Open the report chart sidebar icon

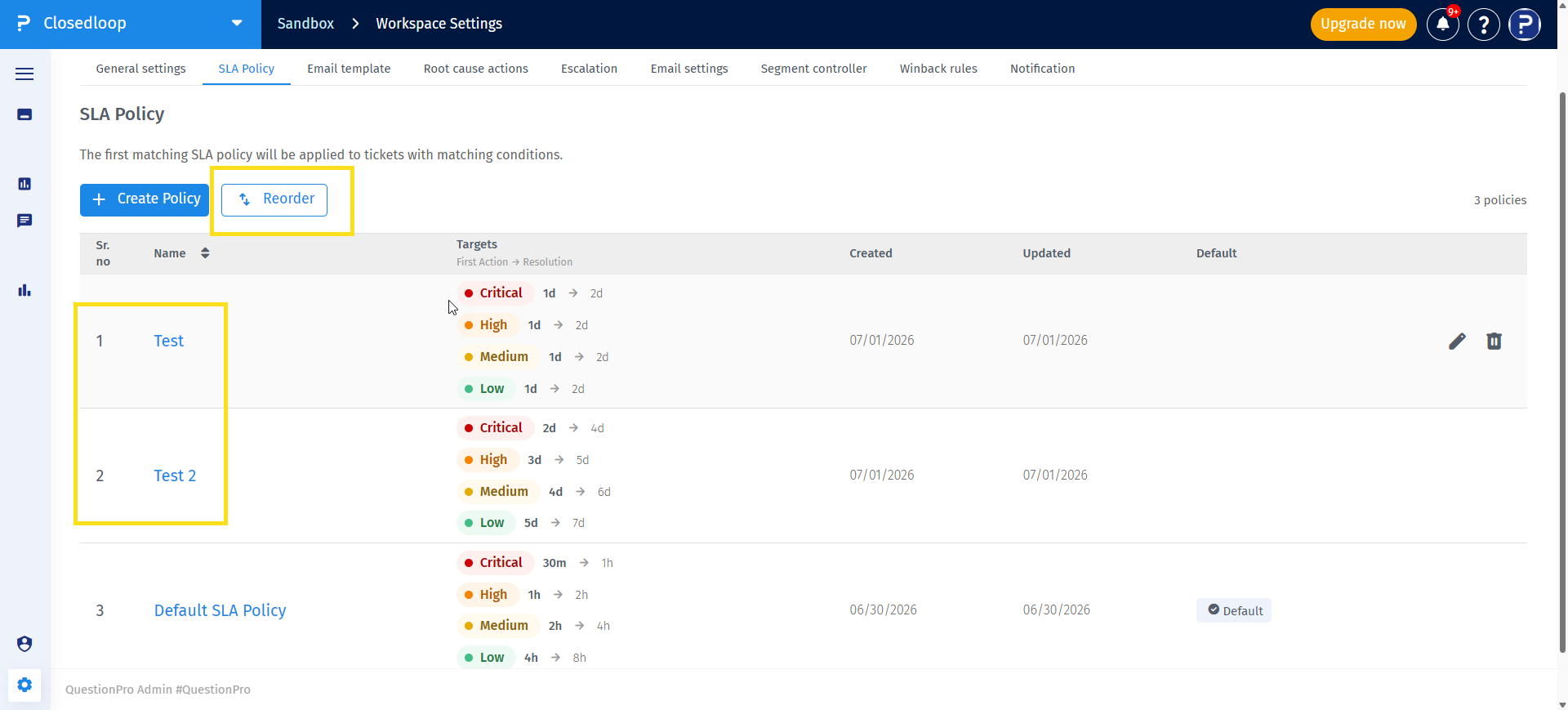point(24,184)
